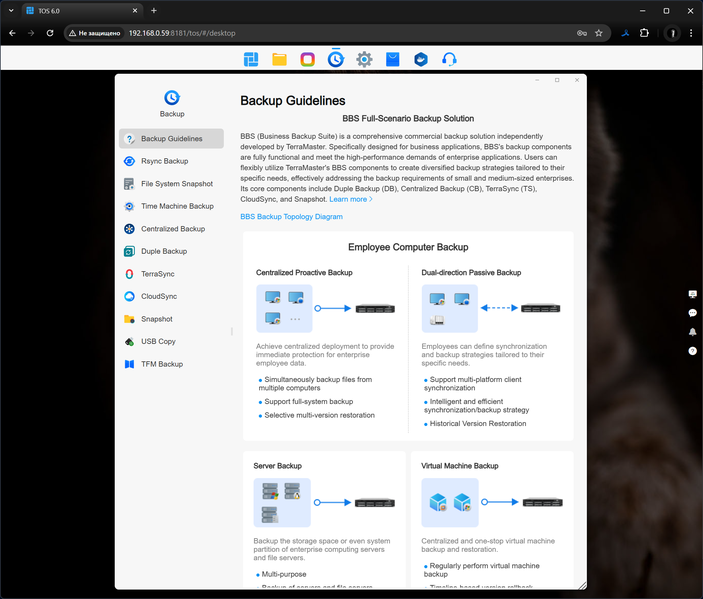Open File System Snapshot in the sidebar
Viewport: 703px width, 599px height.
pos(171,184)
